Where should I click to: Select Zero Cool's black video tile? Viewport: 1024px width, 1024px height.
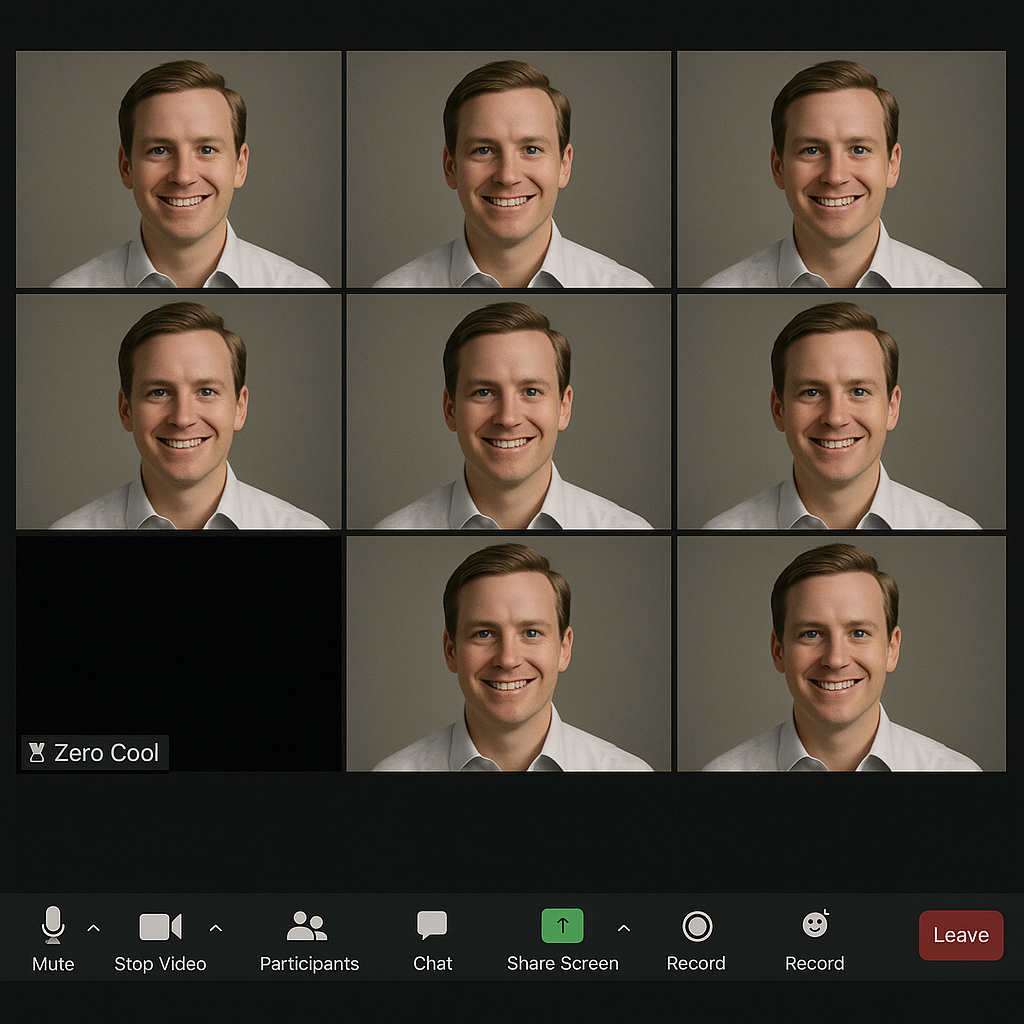(x=178, y=654)
